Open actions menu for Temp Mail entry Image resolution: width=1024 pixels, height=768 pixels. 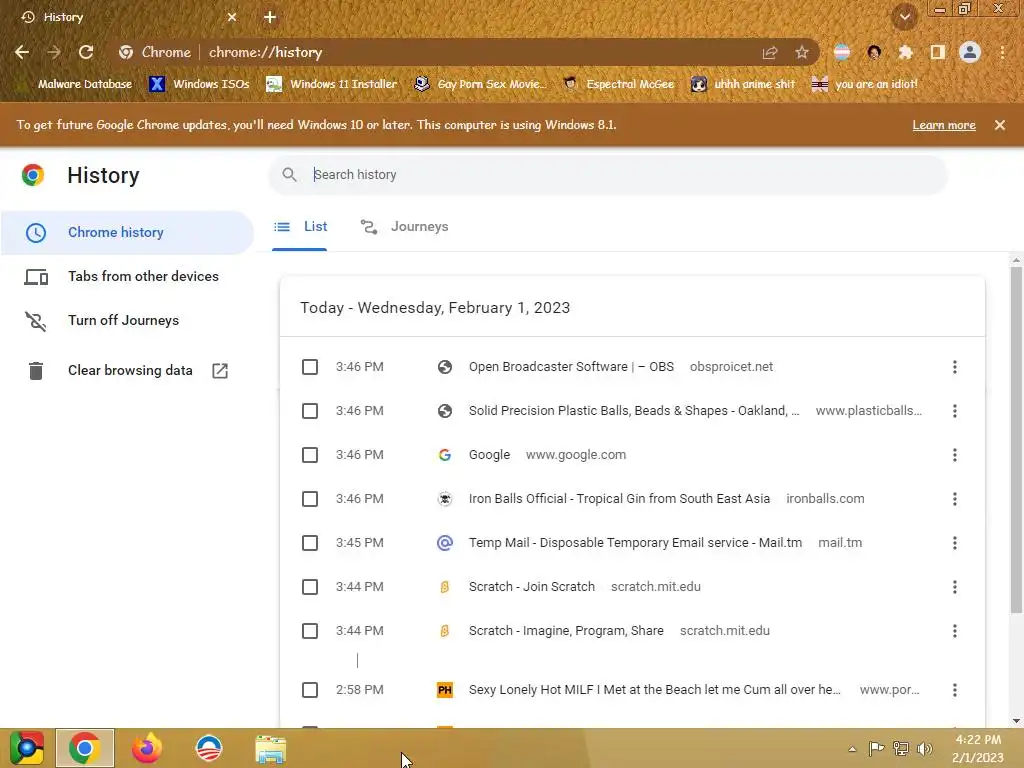[955, 543]
